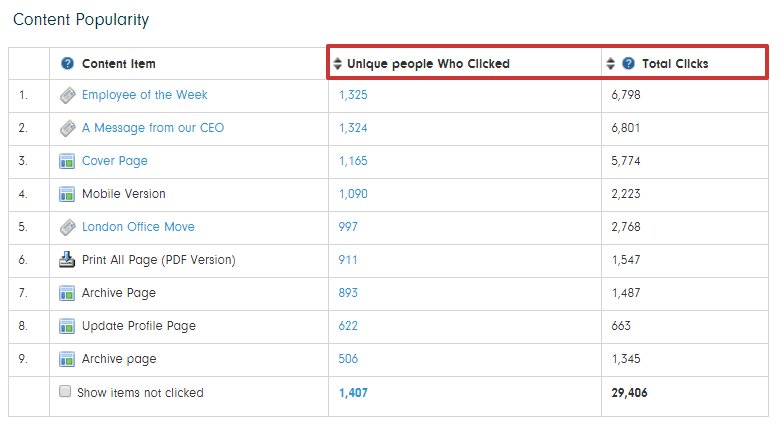Sort by Total Clicks using sort arrows
The height and width of the screenshot is (433, 782).
(x=610, y=63)
